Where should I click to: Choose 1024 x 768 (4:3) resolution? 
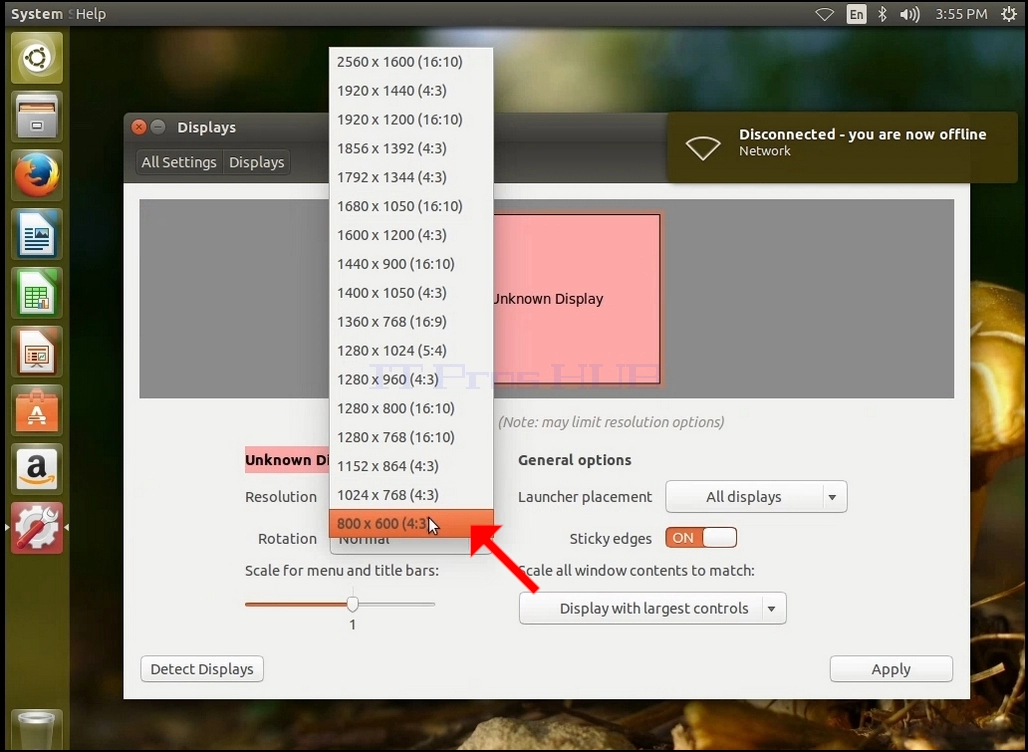point(411,494)
